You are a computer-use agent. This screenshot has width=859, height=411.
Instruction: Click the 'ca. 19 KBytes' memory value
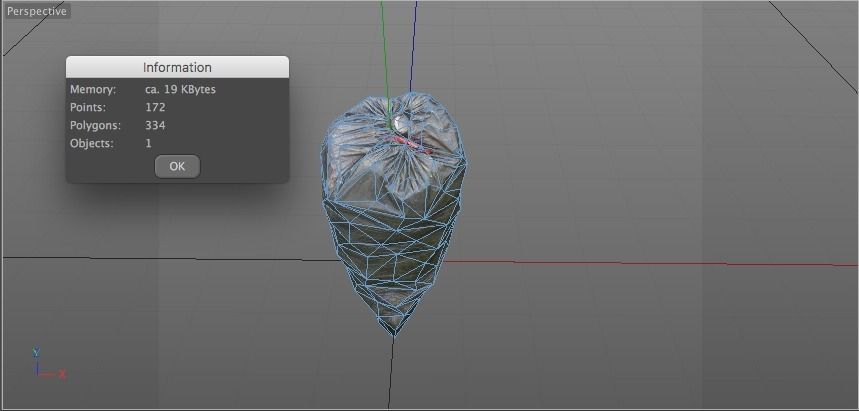pos(180,89)
